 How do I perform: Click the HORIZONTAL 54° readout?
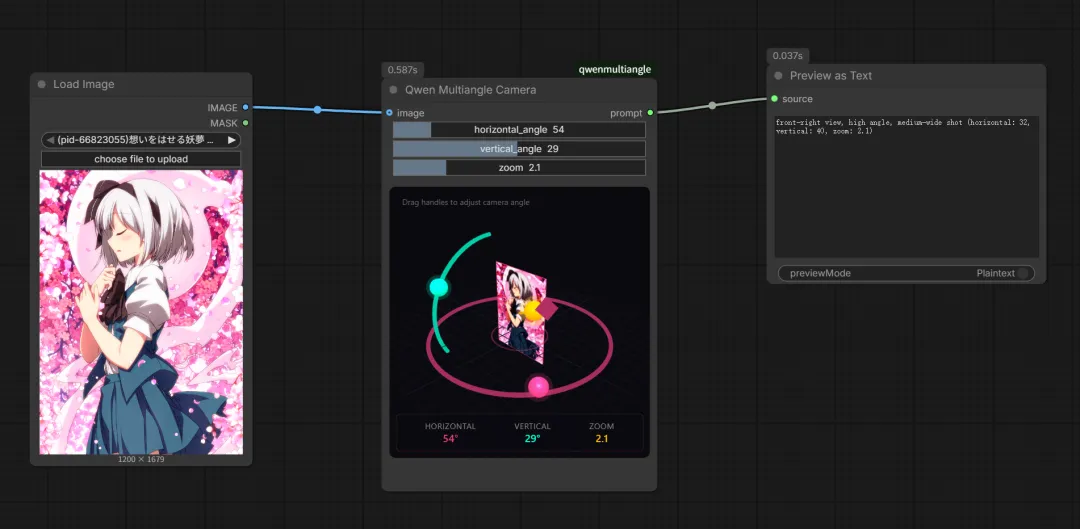[450, 433]
